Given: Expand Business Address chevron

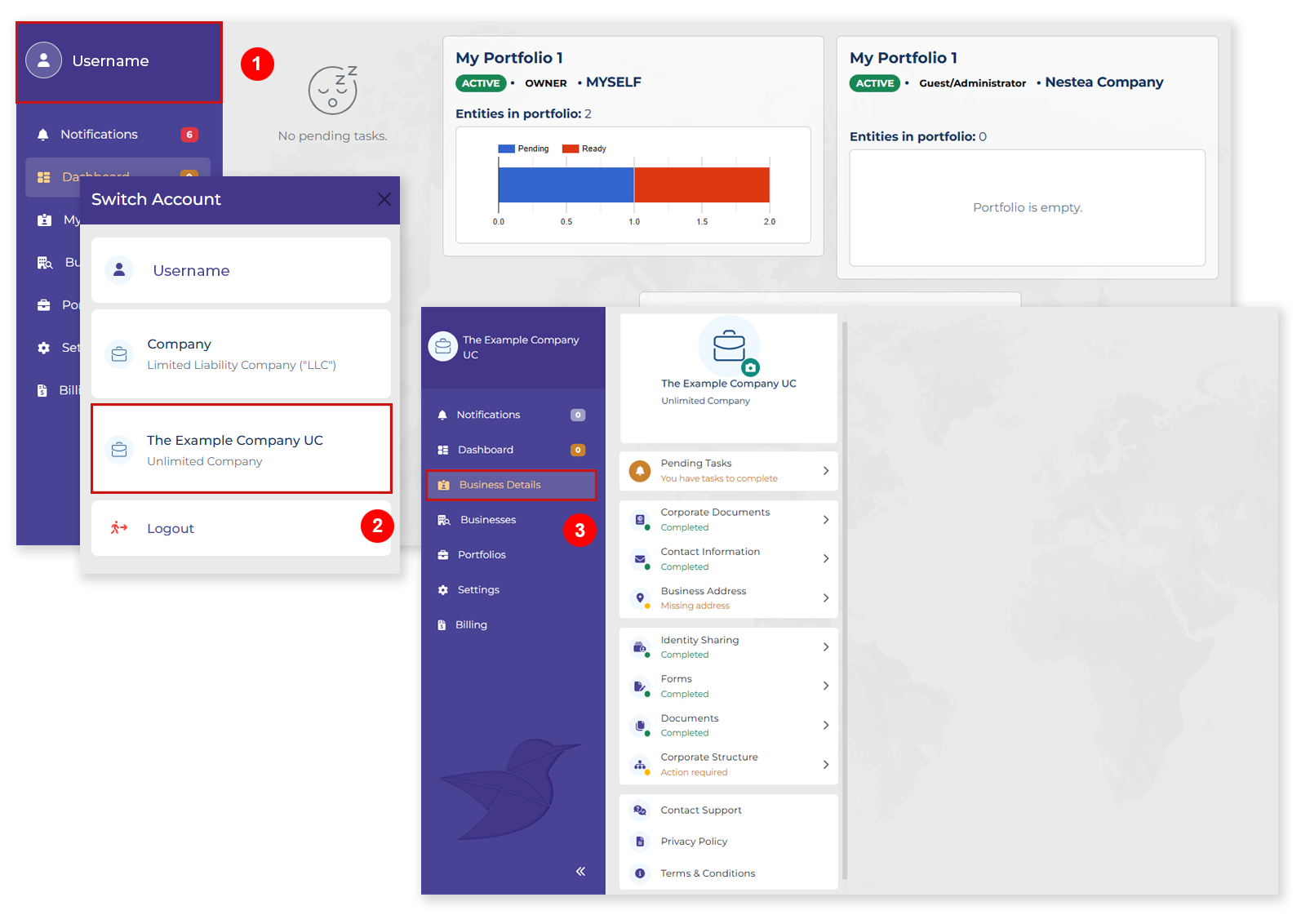Looking at the screenshot, I should 826,598.
